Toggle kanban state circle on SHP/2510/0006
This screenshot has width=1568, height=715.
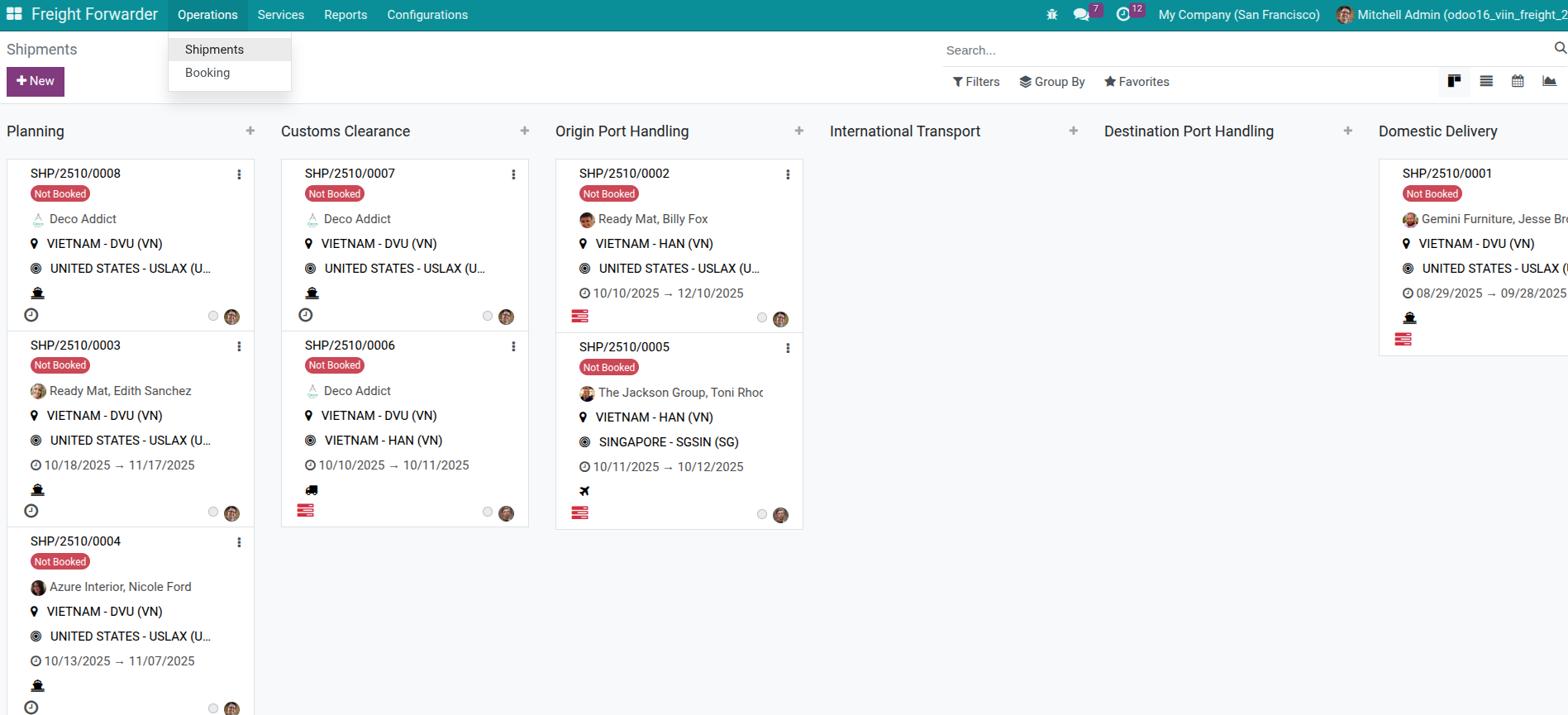488,512
